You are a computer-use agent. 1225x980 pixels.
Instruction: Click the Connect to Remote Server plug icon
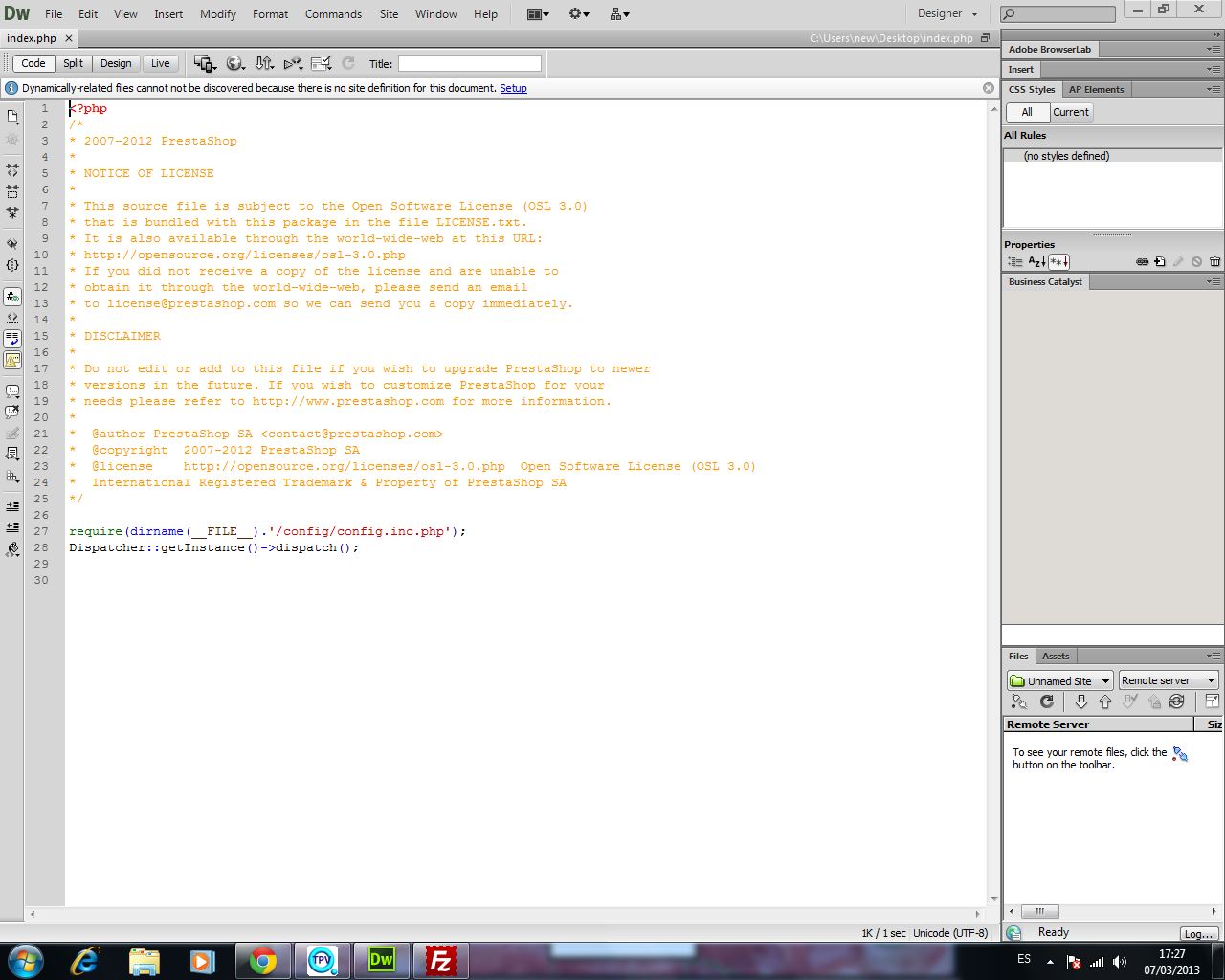[1019, 702]
